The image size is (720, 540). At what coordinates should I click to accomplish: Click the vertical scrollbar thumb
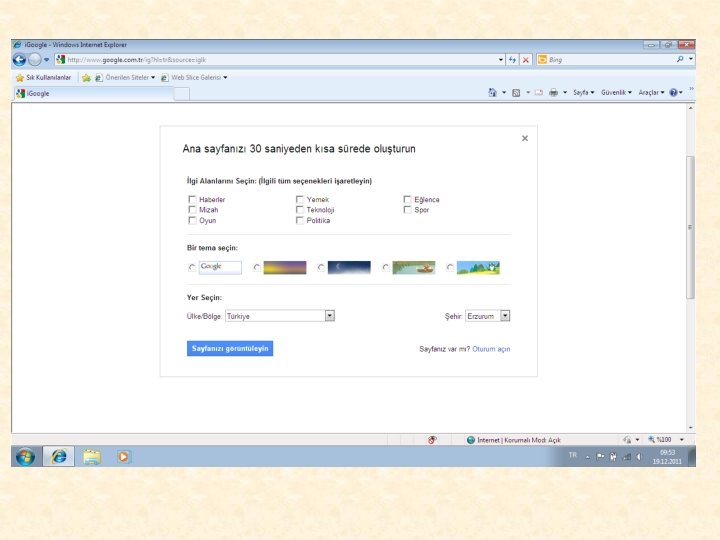(x=690, y=227)
